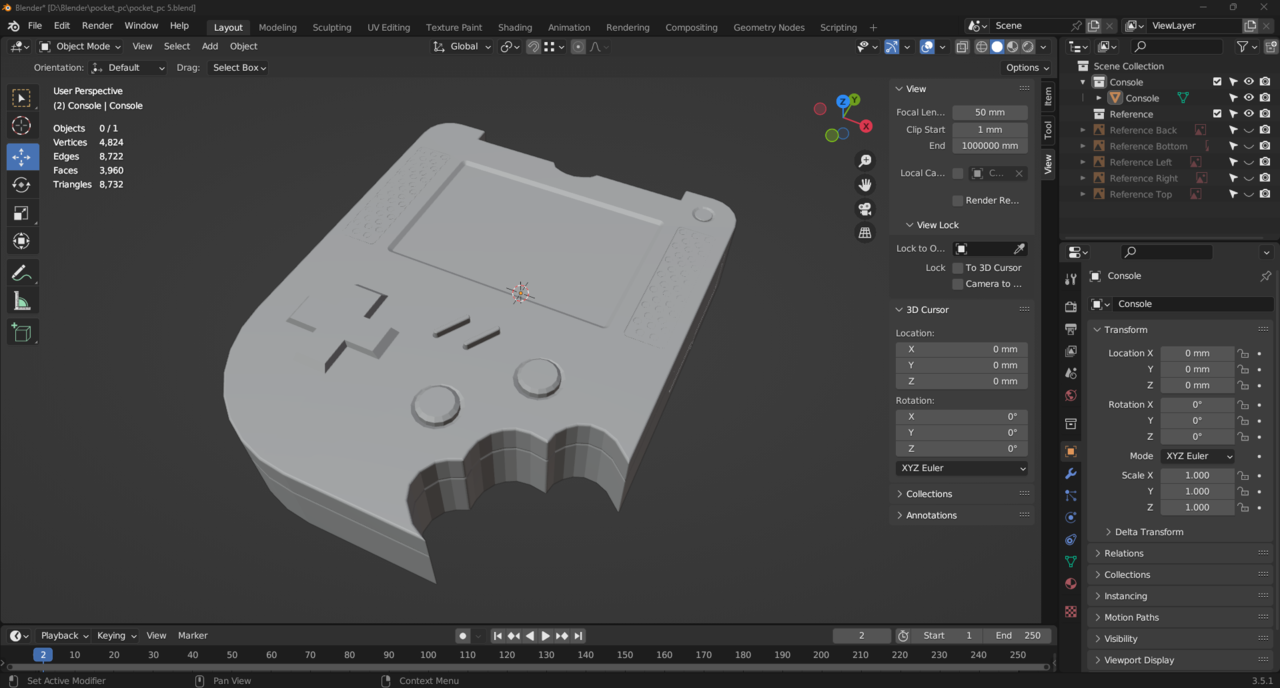The width and height of the screenshot is (1280, 688).
Task: Open the XYZ Euler rotation mode dropdown
Action: coord(1195,456)
